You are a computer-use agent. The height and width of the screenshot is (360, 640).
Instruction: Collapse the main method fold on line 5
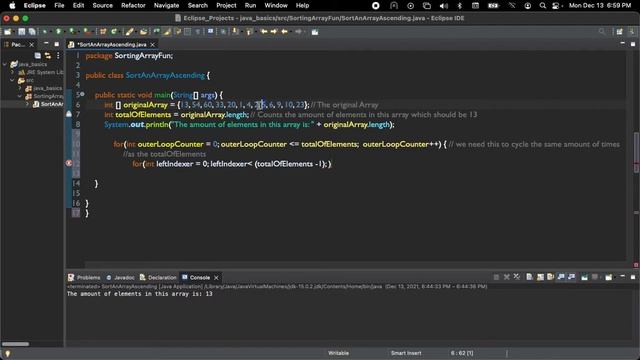coord(82,94)
